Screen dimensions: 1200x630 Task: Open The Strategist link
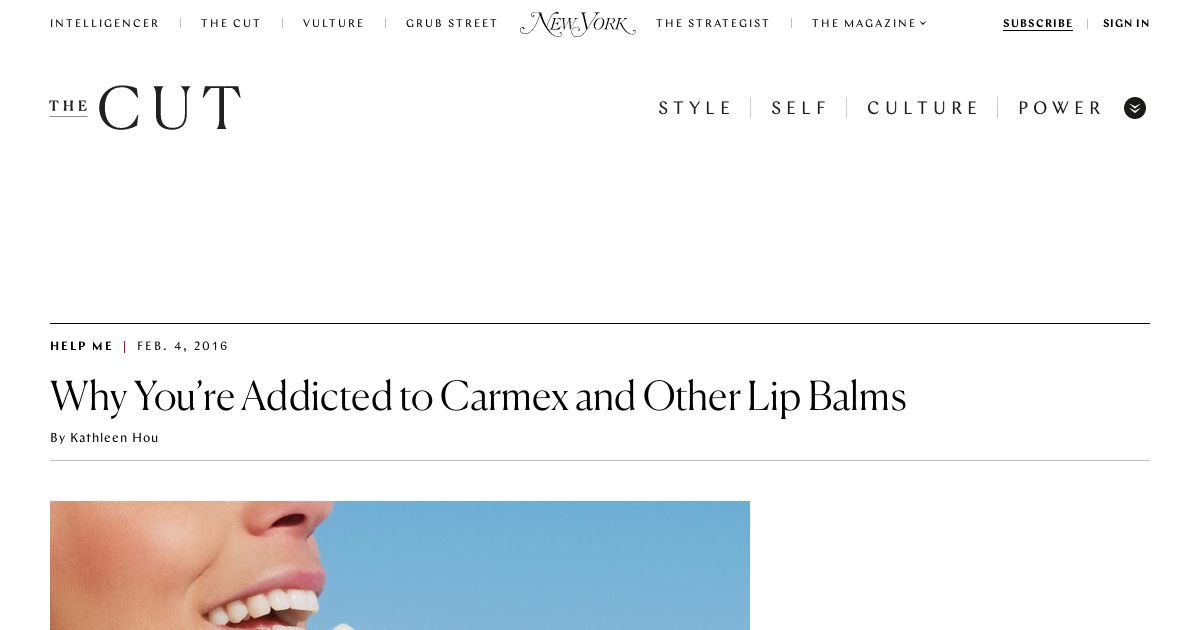pos(713,24)
